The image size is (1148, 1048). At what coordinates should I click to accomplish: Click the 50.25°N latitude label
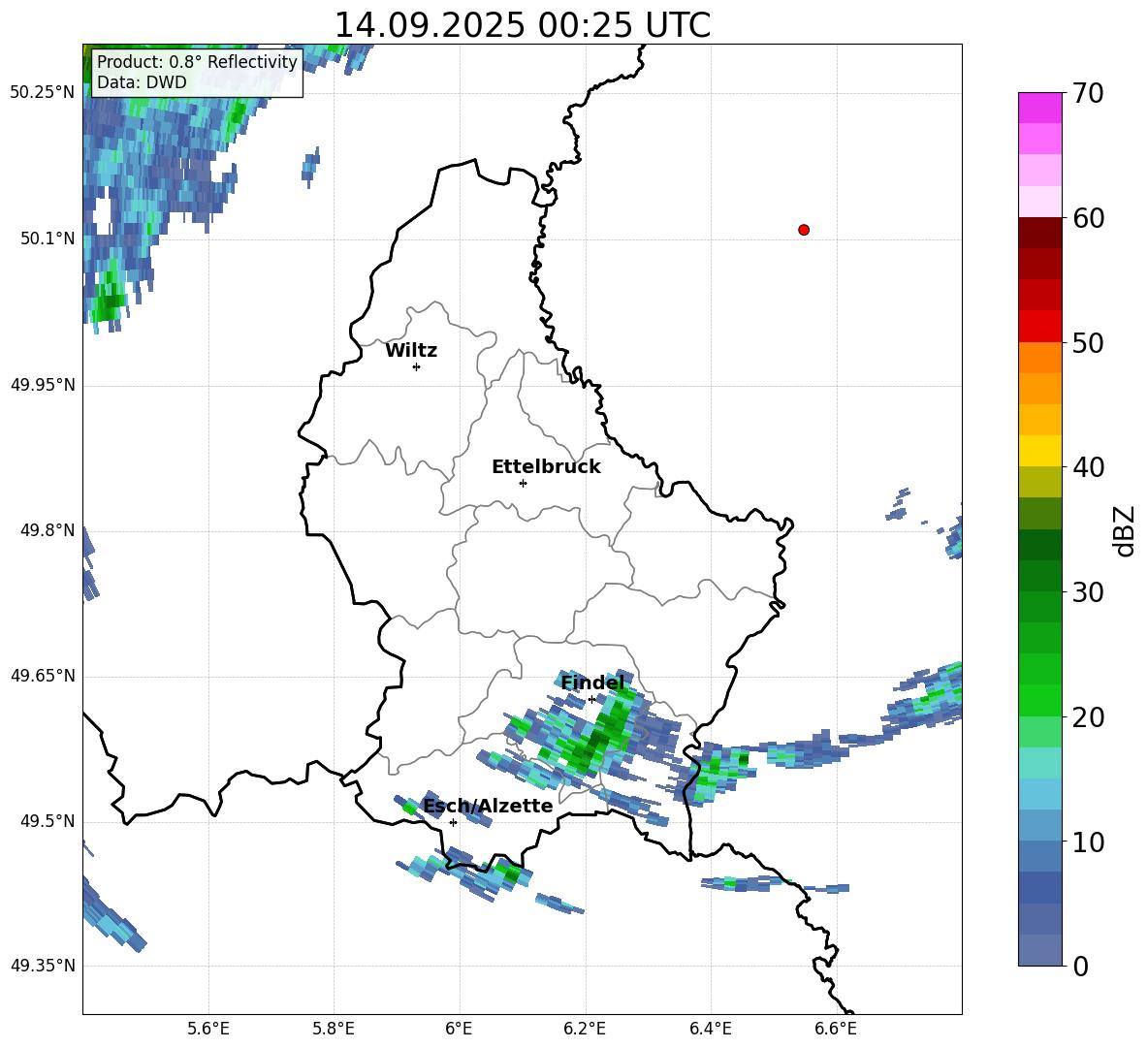[x=43, y=93]
